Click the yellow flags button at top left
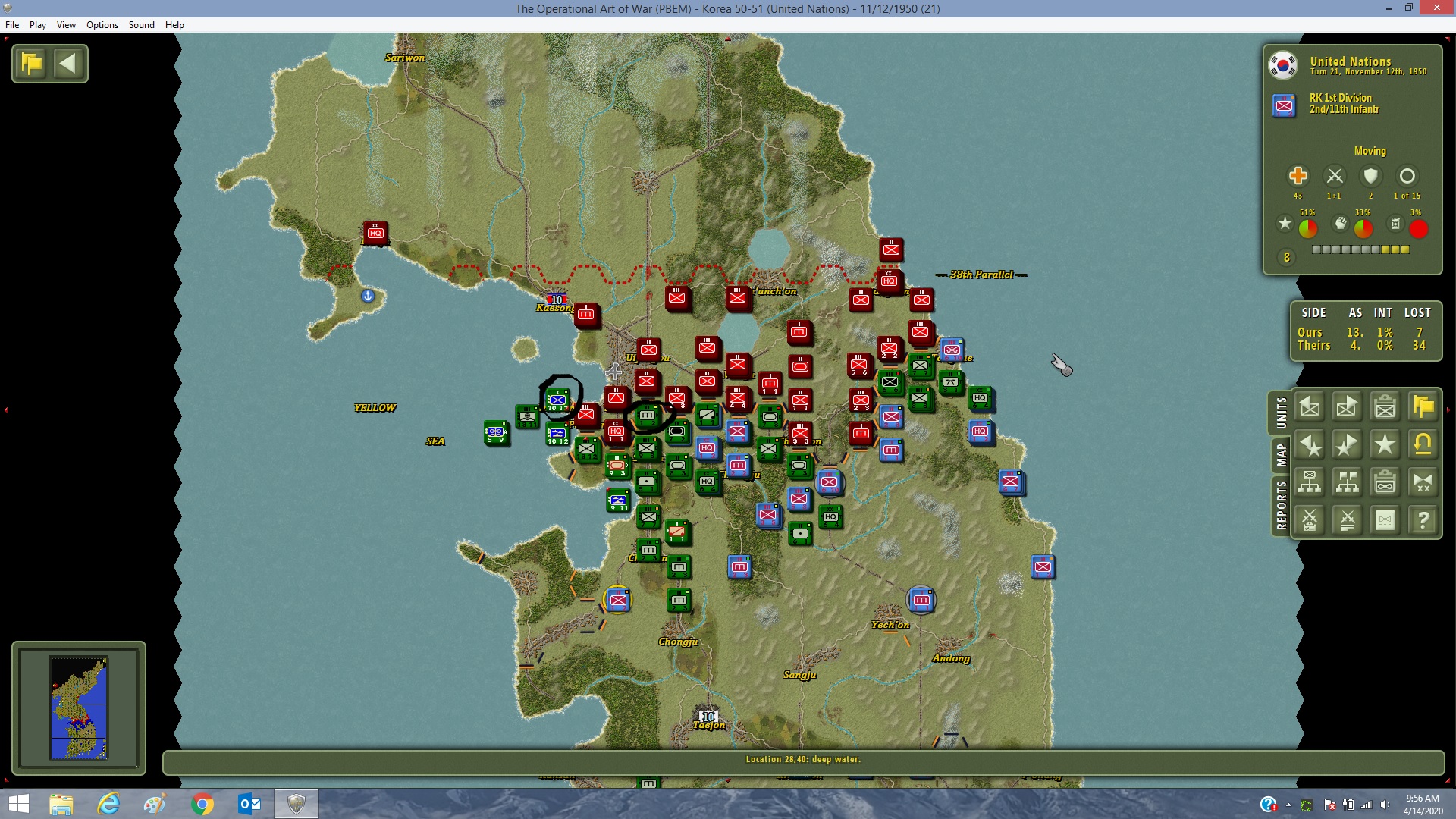 (x=32, y=63)
